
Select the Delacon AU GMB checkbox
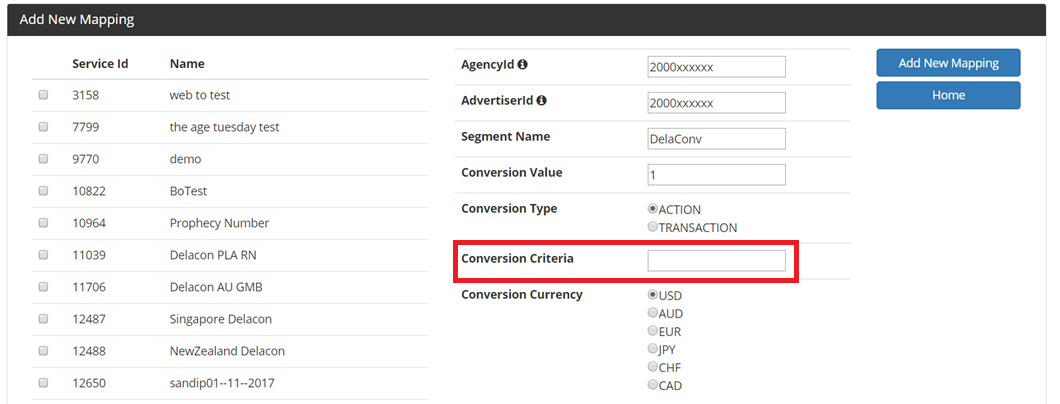click(x=43, y=287)
